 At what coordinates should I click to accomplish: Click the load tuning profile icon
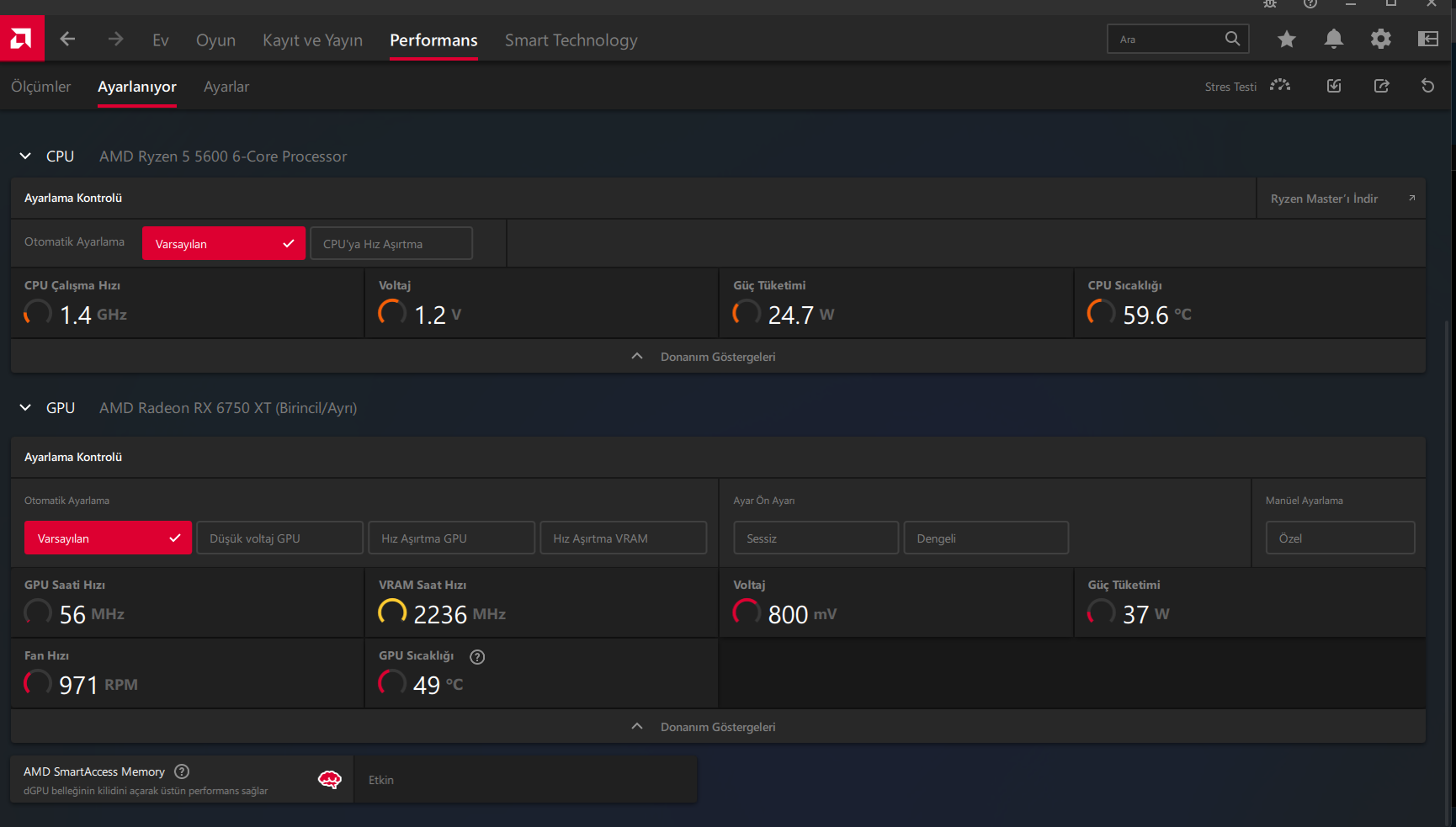tap(1334, 86)
